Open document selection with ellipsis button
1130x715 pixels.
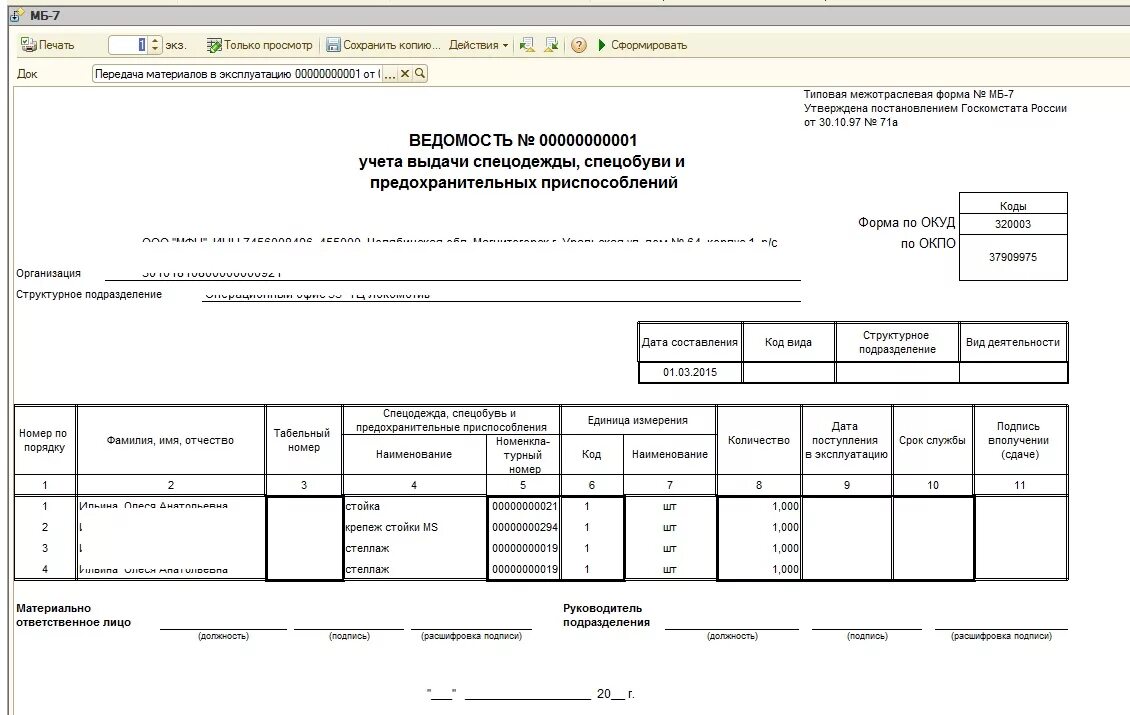[389, 74]
